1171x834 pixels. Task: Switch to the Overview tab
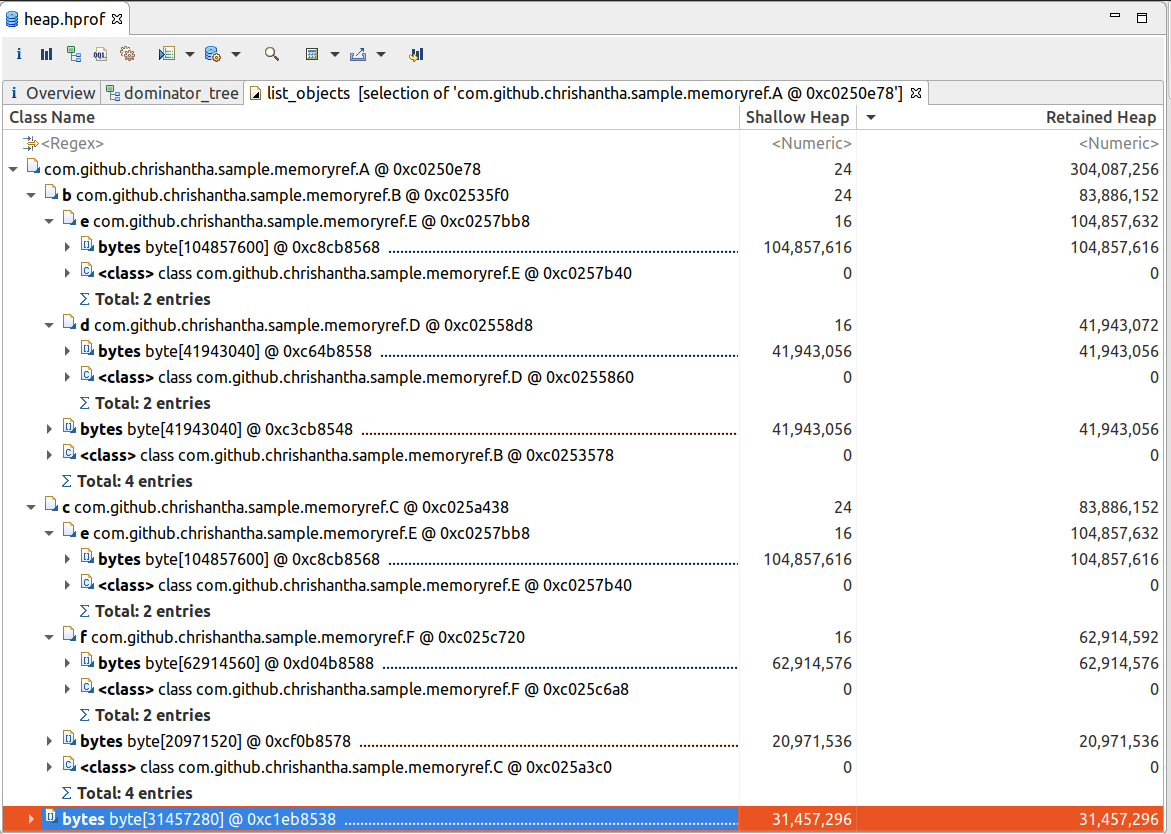pyautogui.click(x=52, y=92)
